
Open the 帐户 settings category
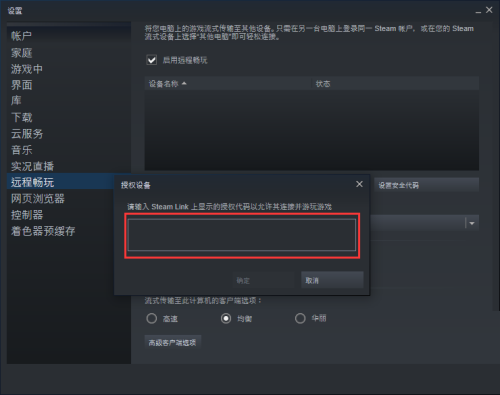21,36
